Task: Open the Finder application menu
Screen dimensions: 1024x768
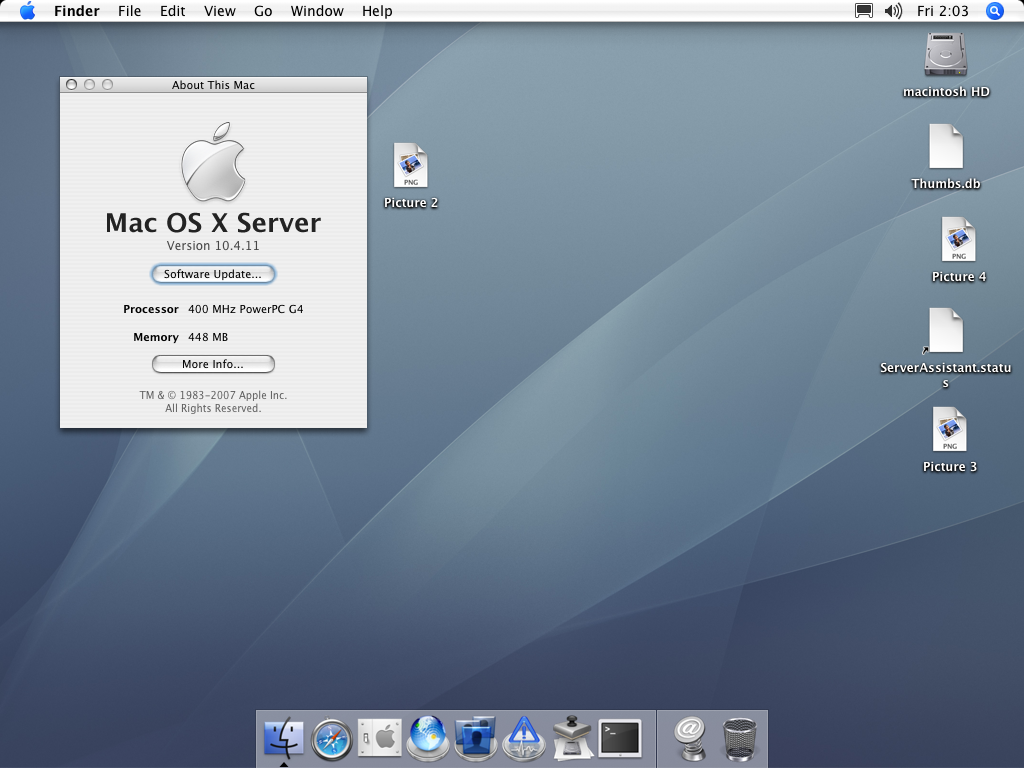Action: point(77,11)
